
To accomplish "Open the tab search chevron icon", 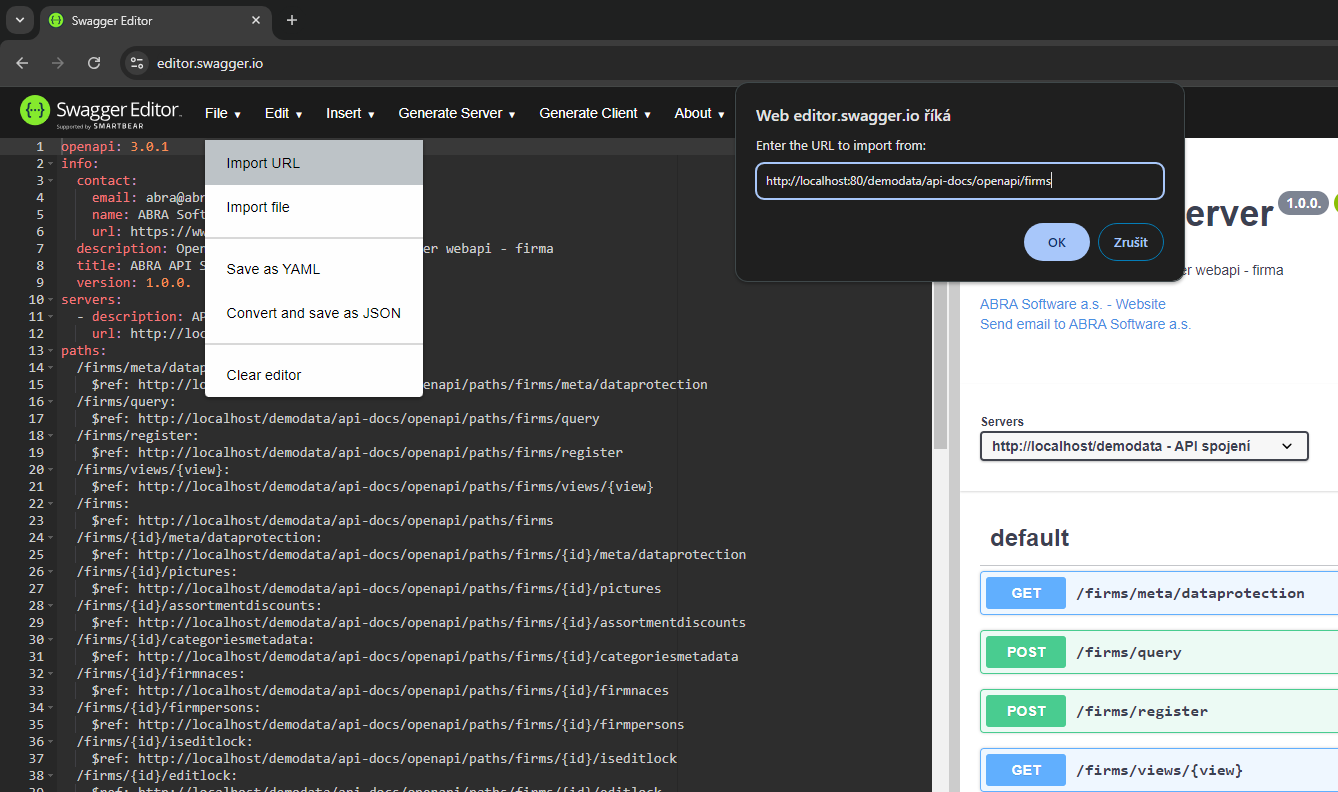I will 19,20.
